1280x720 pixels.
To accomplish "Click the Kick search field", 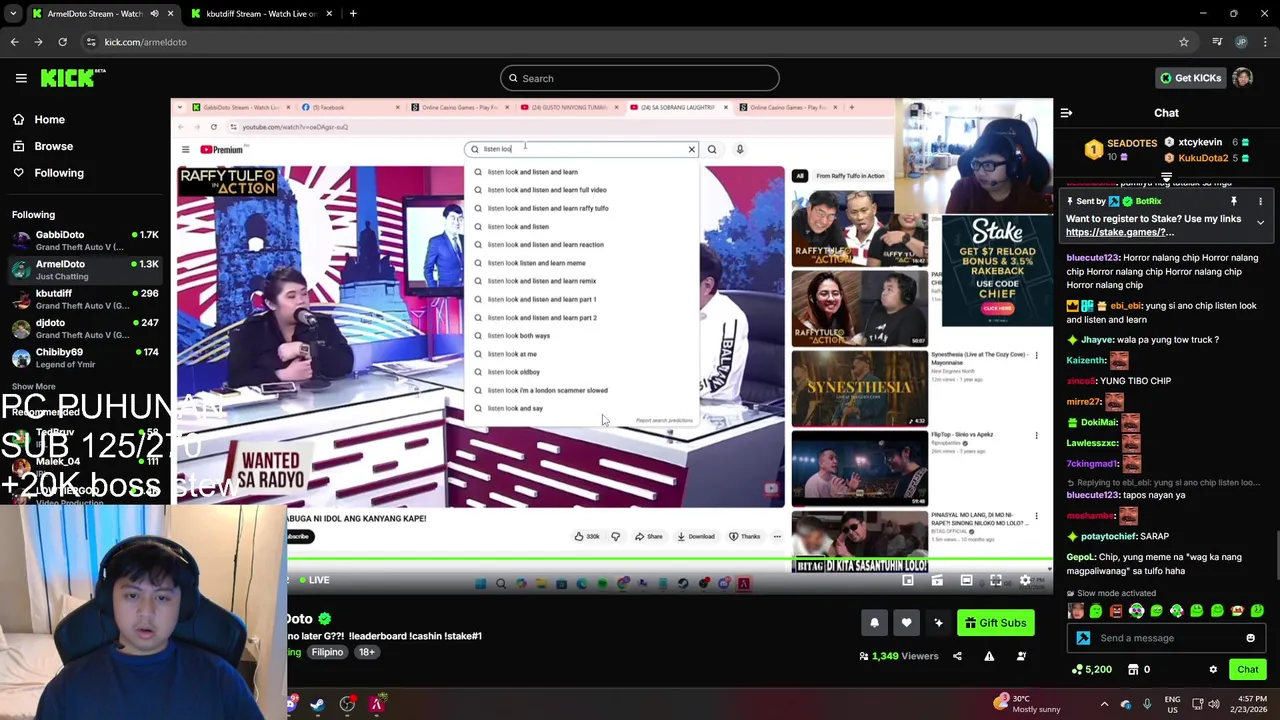I will pos(640,78).
